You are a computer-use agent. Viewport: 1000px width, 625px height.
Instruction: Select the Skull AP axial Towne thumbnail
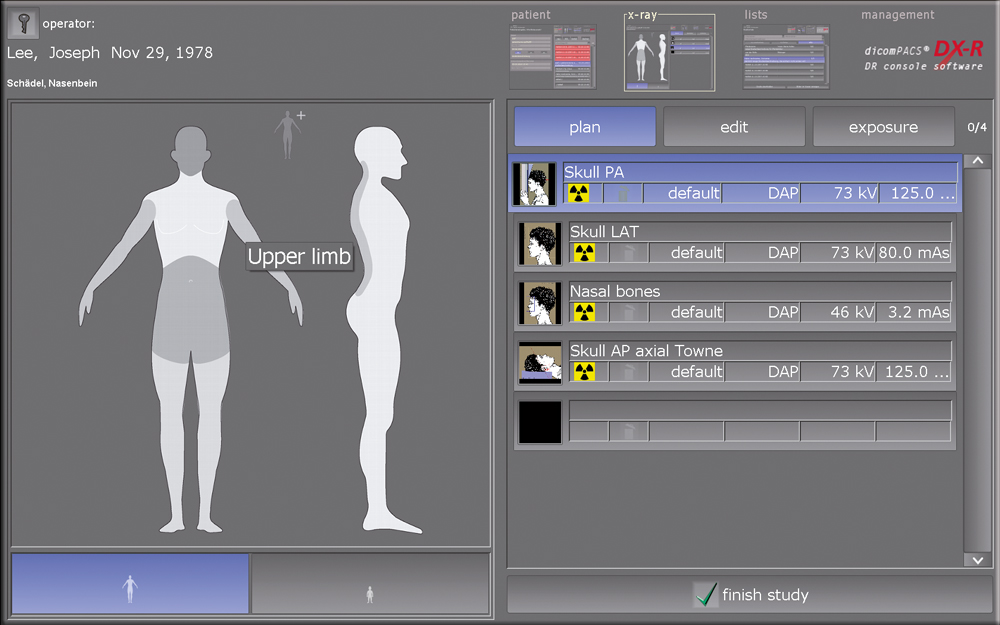pos(539,362)
